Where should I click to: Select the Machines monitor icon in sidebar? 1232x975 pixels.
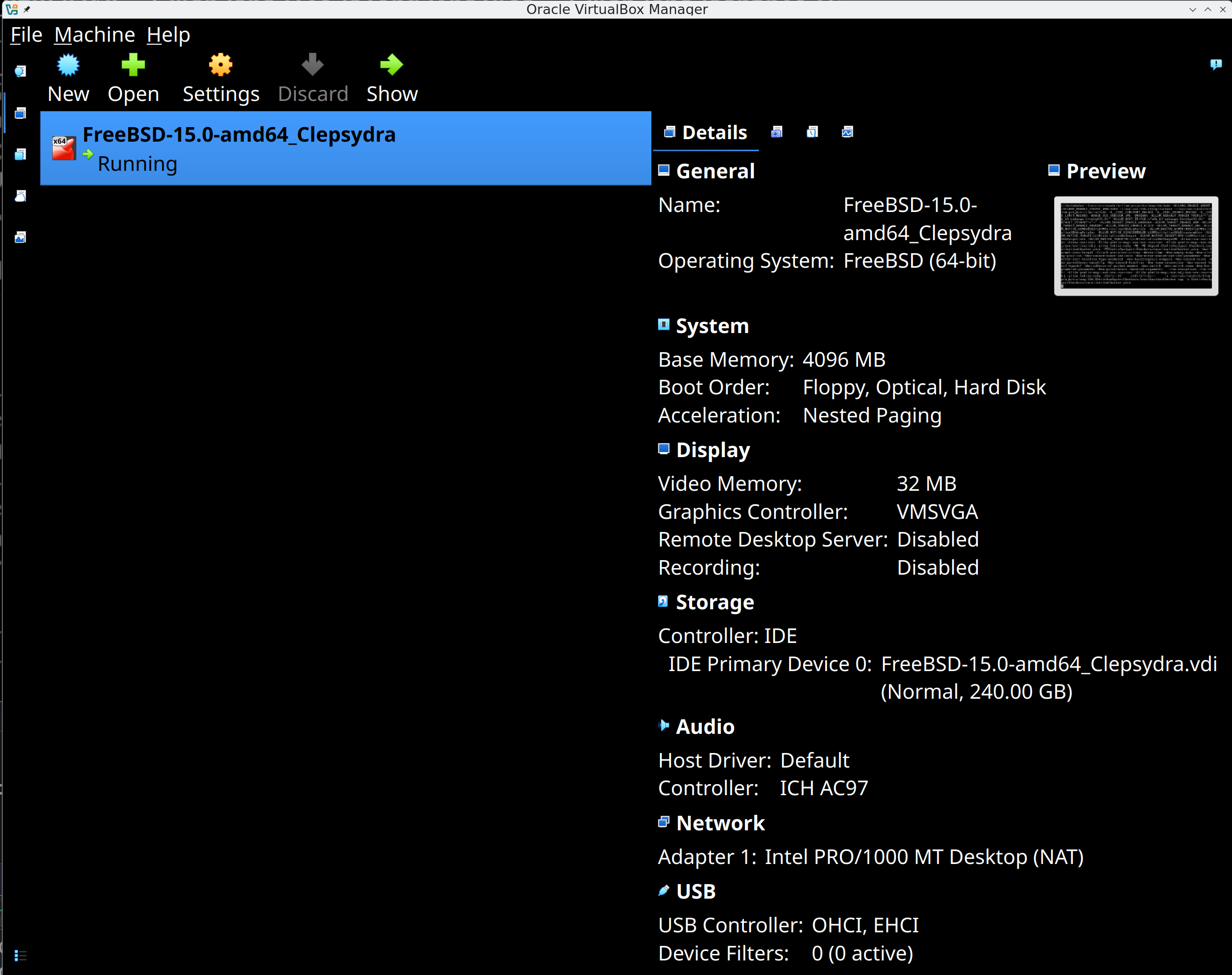click(x=21, y=113)
